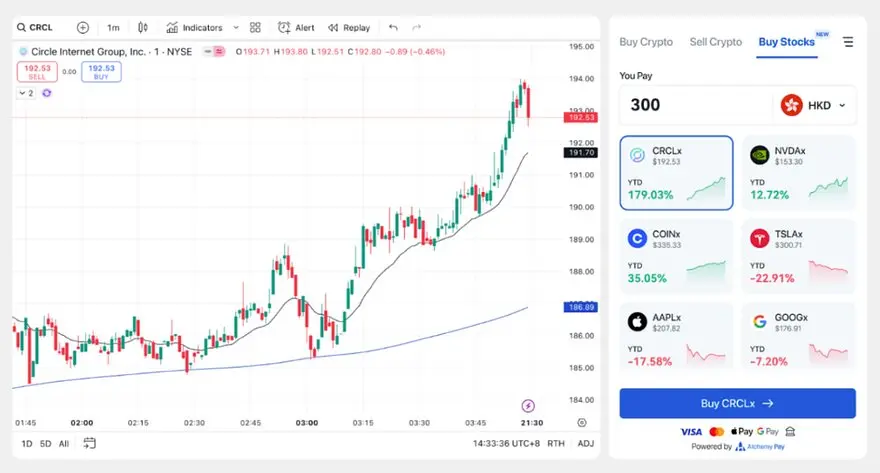
Task: Open chart settings gear near the time axis
Action: (582, 423)
